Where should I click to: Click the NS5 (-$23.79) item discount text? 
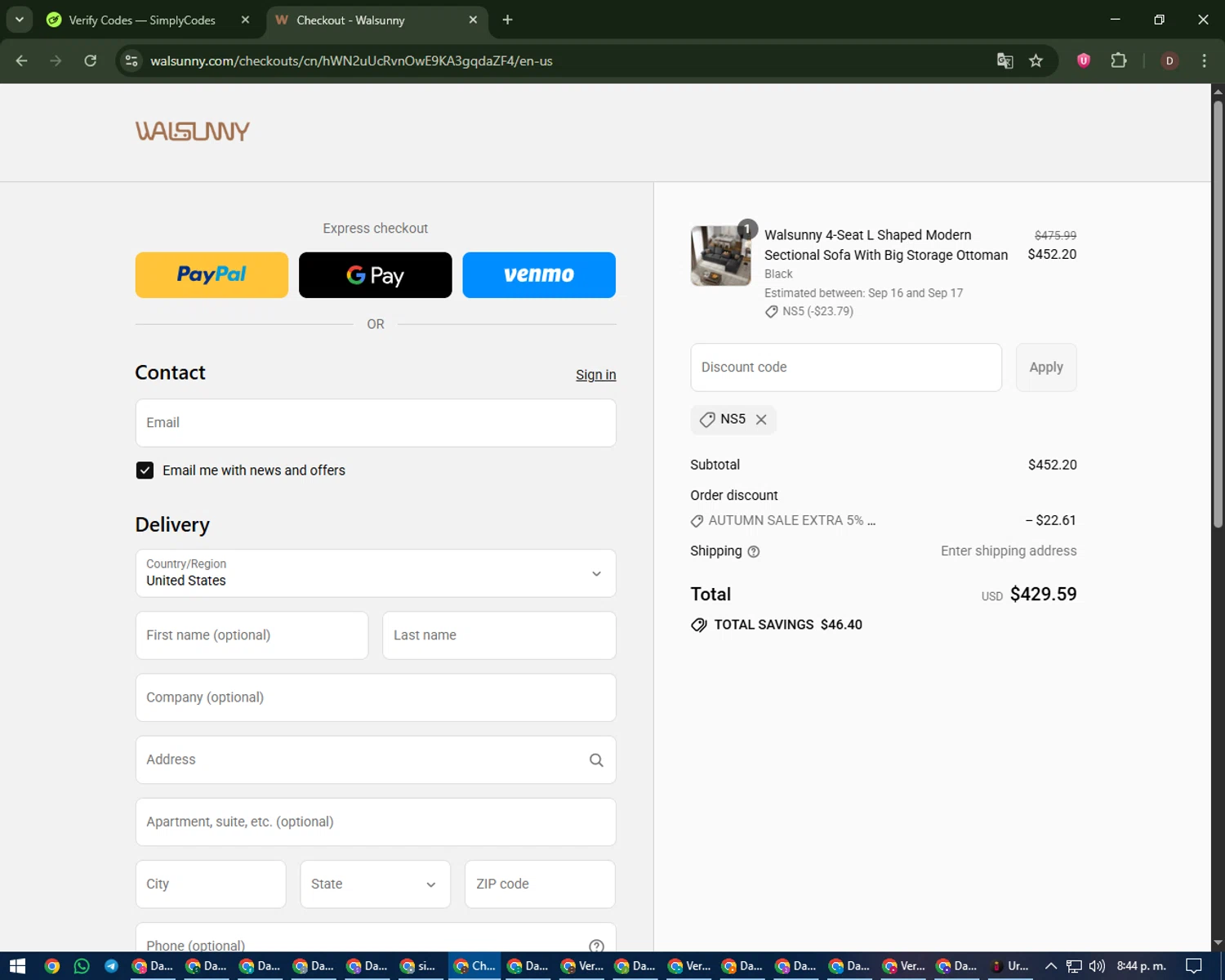coord(817,311)
